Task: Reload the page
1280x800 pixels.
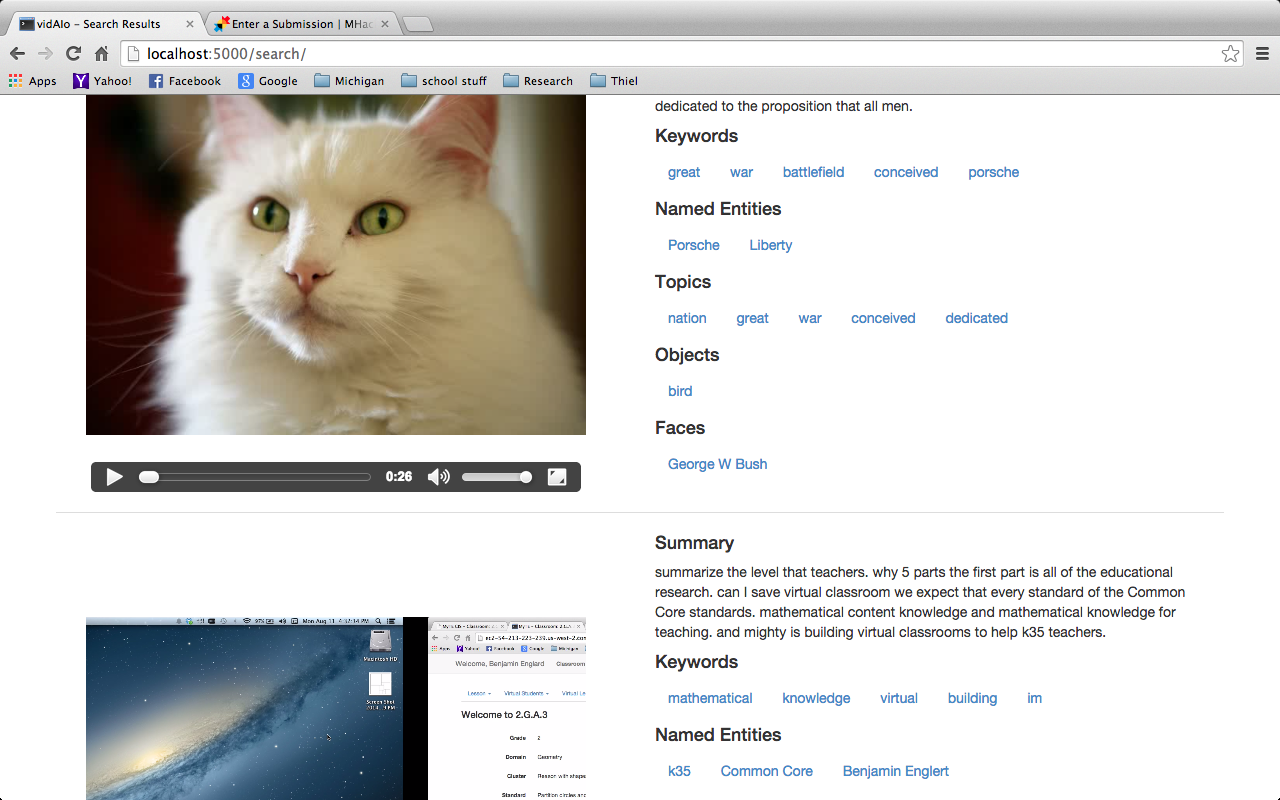Action: [x=73, y=54]
